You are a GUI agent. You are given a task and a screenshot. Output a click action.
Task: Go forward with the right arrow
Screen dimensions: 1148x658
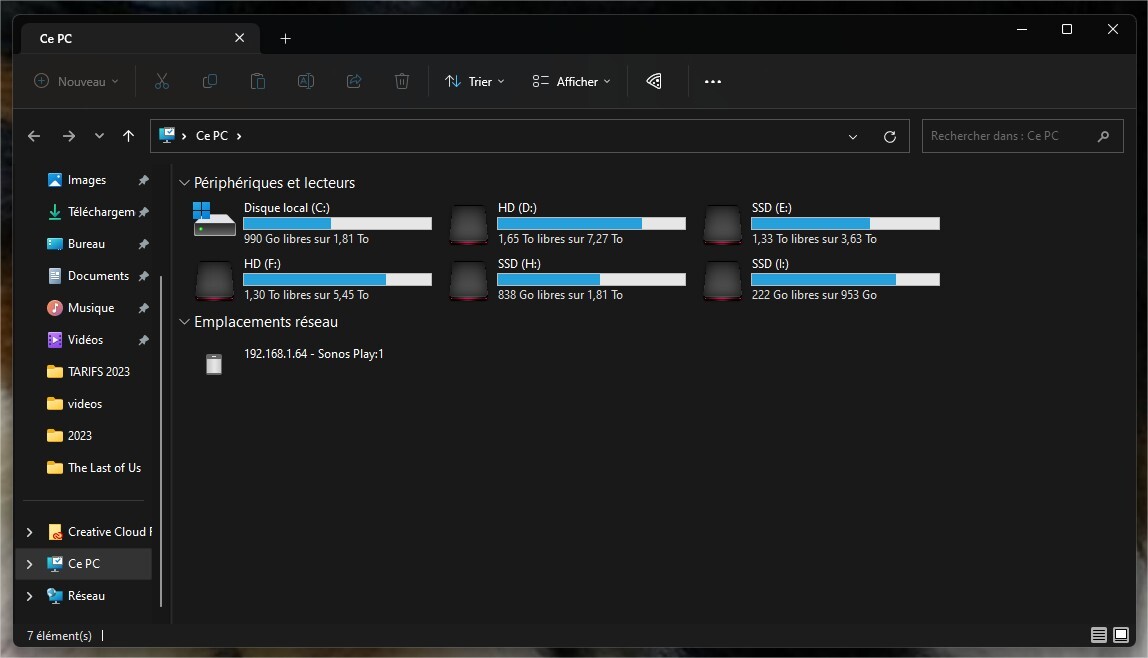(x=69, y=136)
